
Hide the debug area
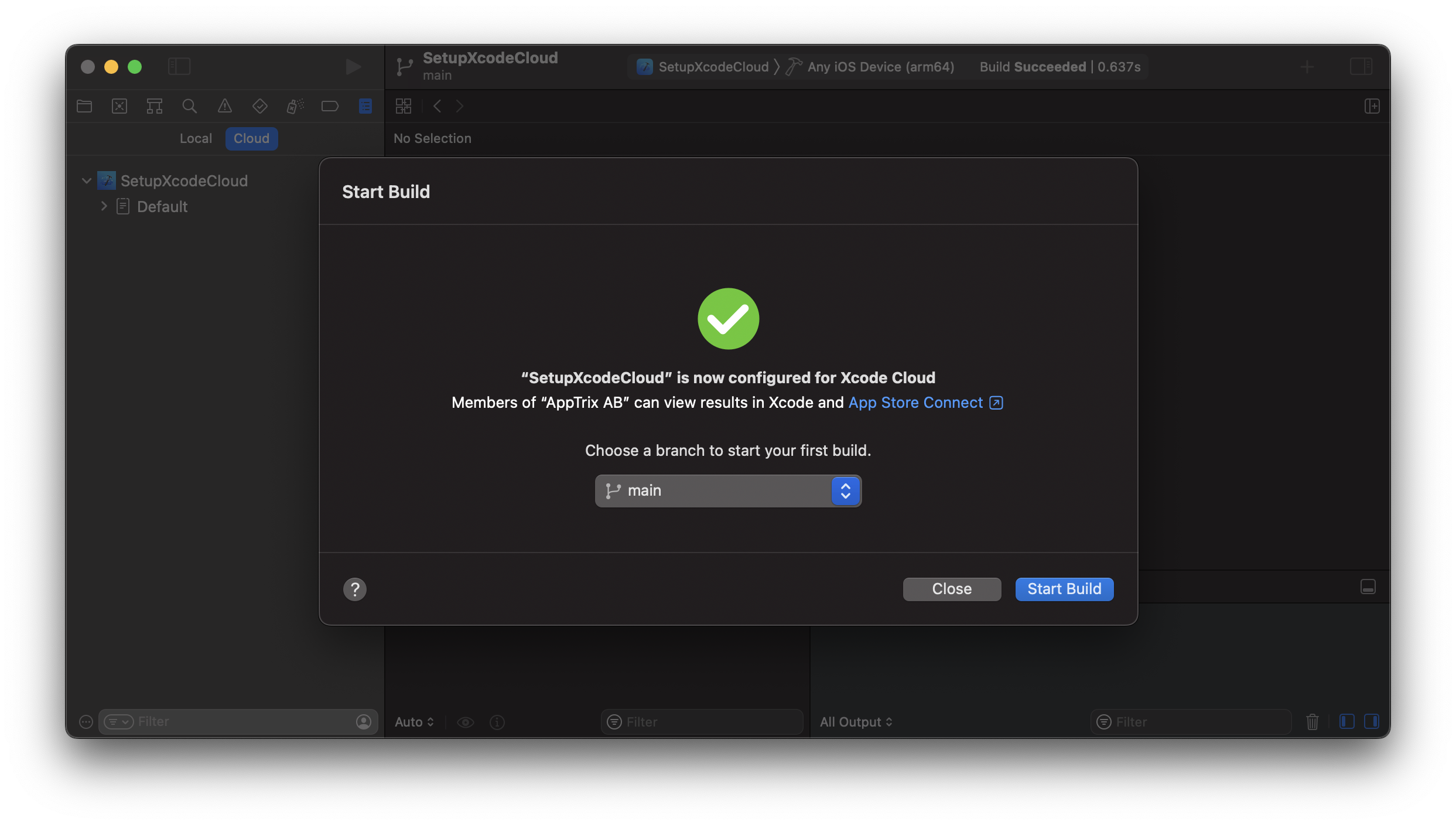coord(1368,587)
